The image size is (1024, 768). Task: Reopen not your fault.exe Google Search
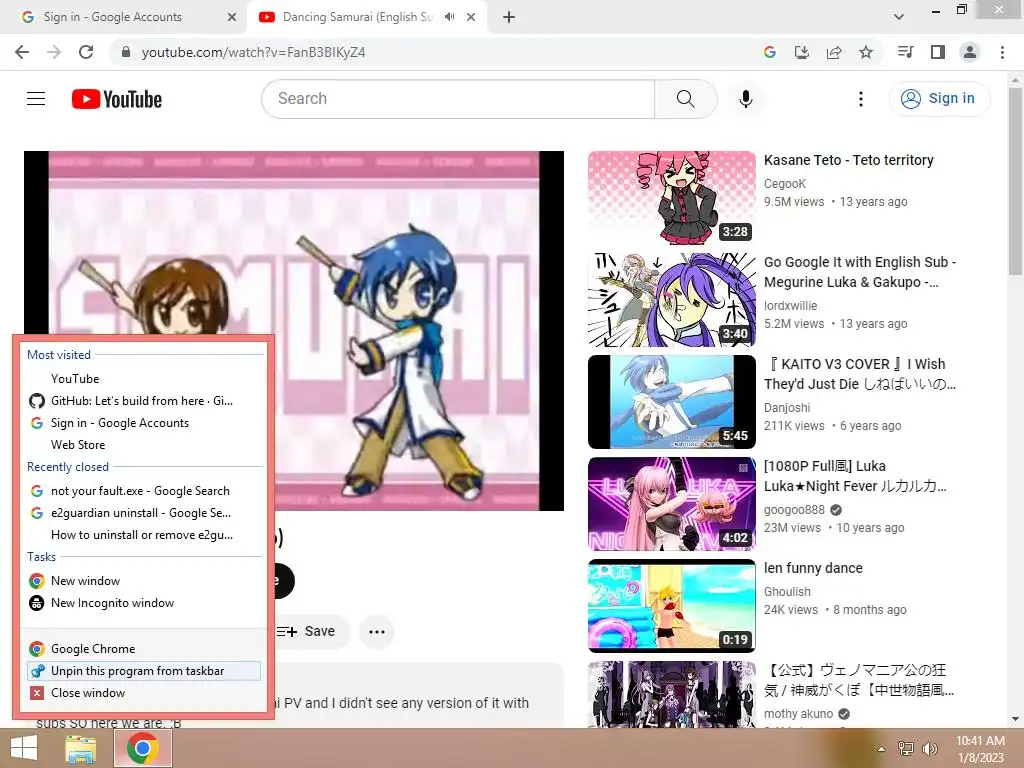tap(144, 490)
